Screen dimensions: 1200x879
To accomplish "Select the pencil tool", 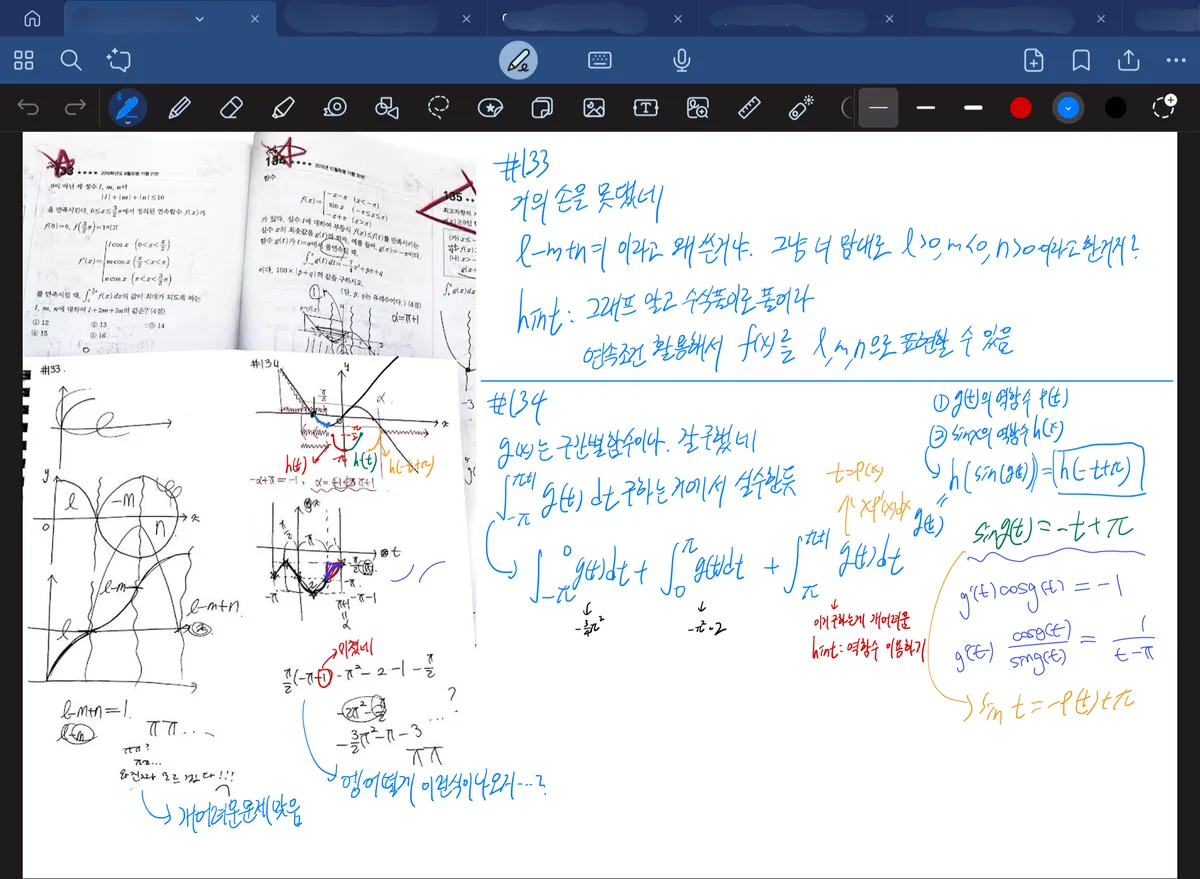I will click(x=180, y=108).
